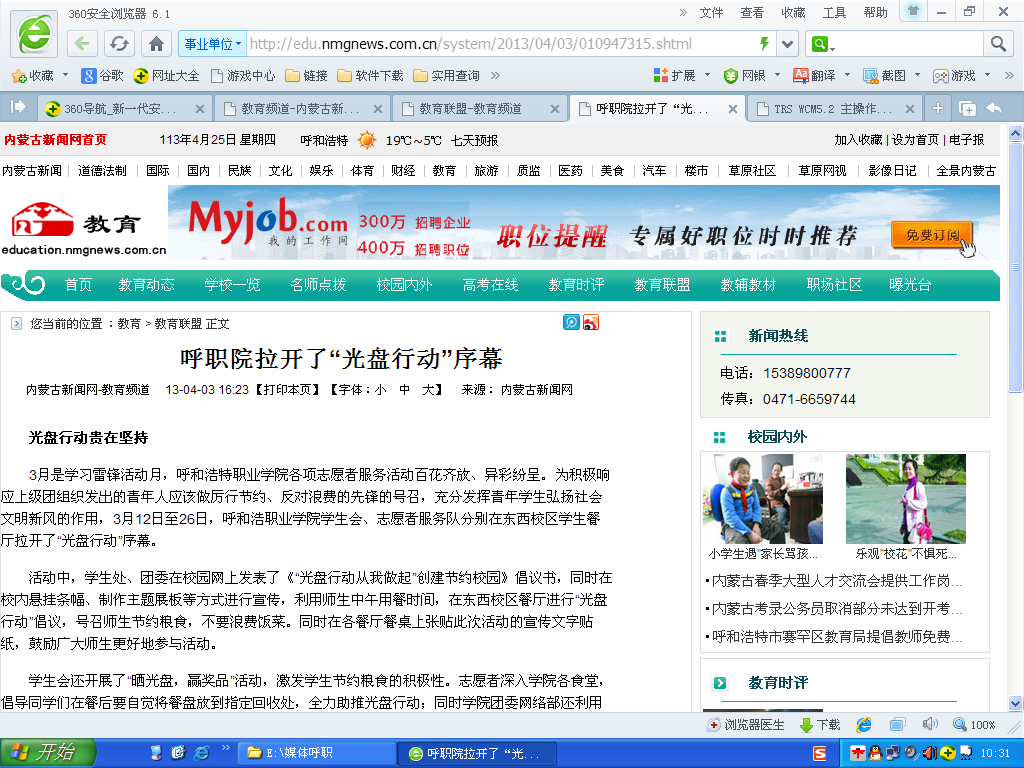Open 浏览器医生 in status bar
The image size is (1024, 768).
pyautogui.click(x=745, y=725)
